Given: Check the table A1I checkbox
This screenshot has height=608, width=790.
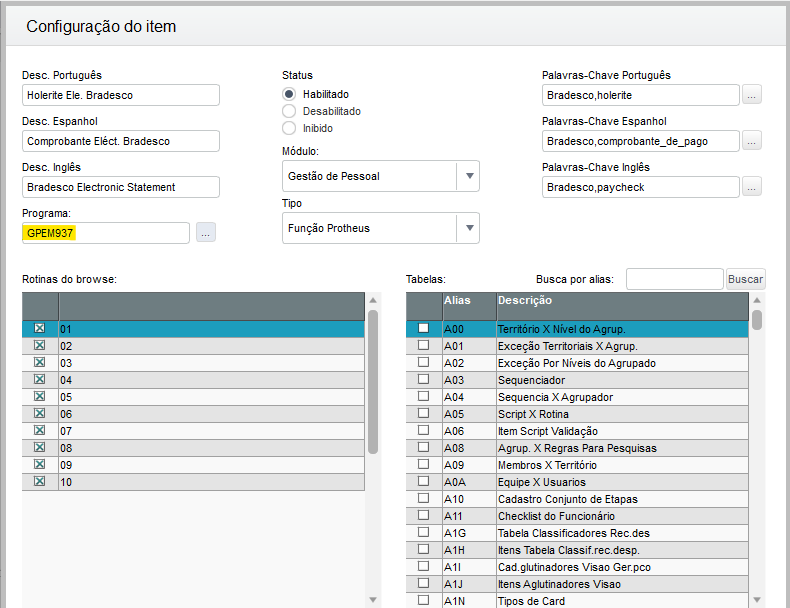Looking at the screenshot, I should point(423,567).
